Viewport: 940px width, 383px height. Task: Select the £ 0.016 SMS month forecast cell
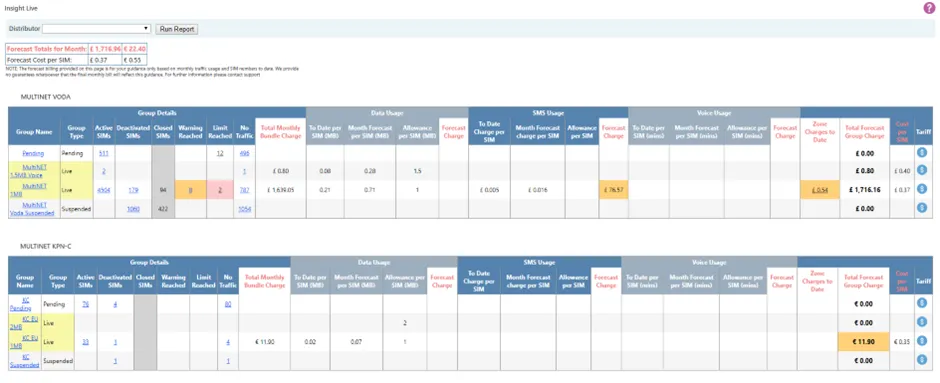(537, 190)
